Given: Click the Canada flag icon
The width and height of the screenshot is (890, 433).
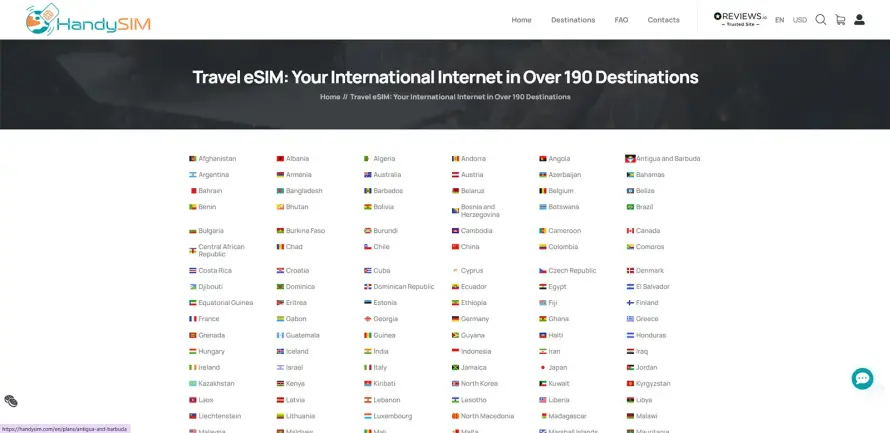Looking at the screenshot, I should 630,231.
